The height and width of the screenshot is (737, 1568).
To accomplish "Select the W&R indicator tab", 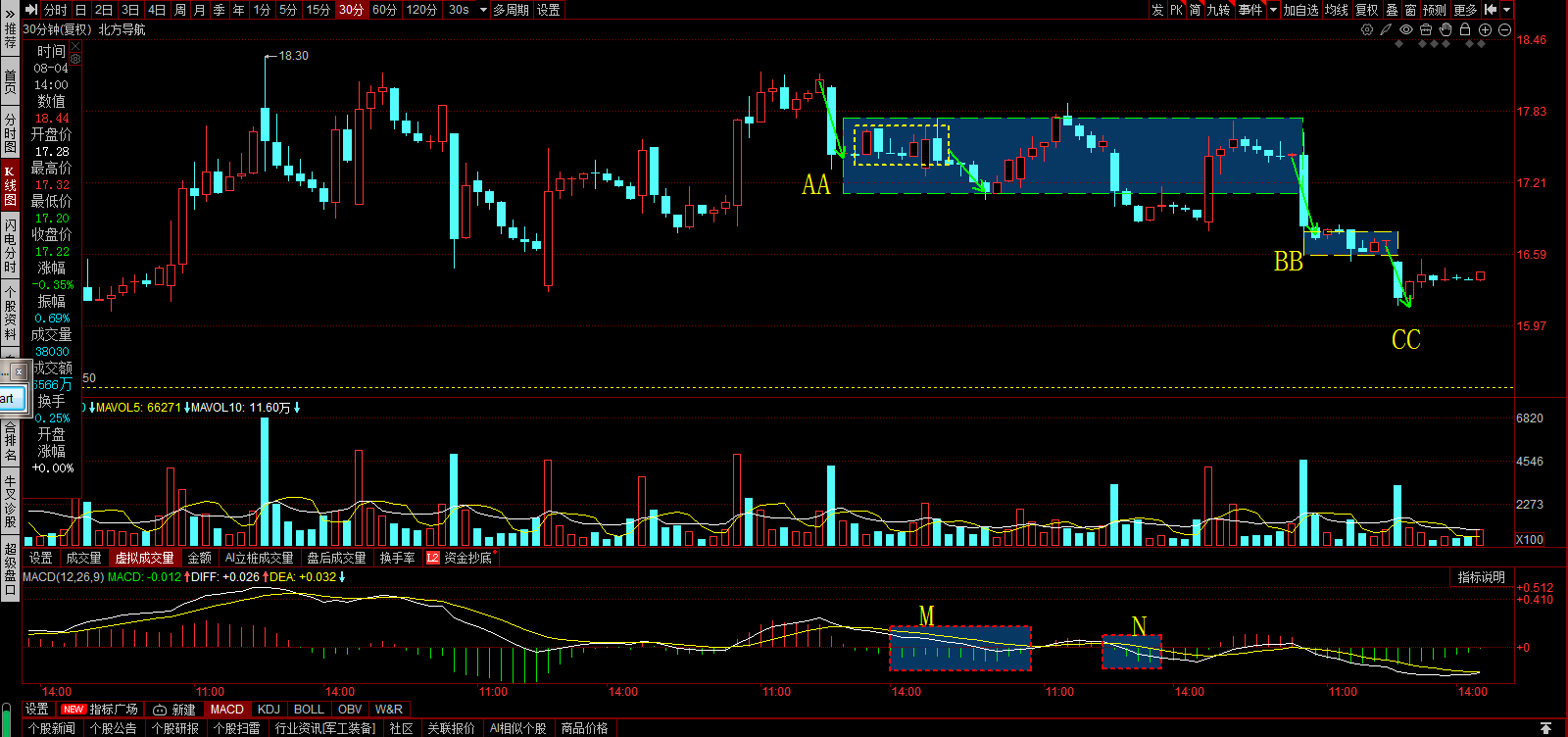I will pyautogui.click(x=389, y=709).
